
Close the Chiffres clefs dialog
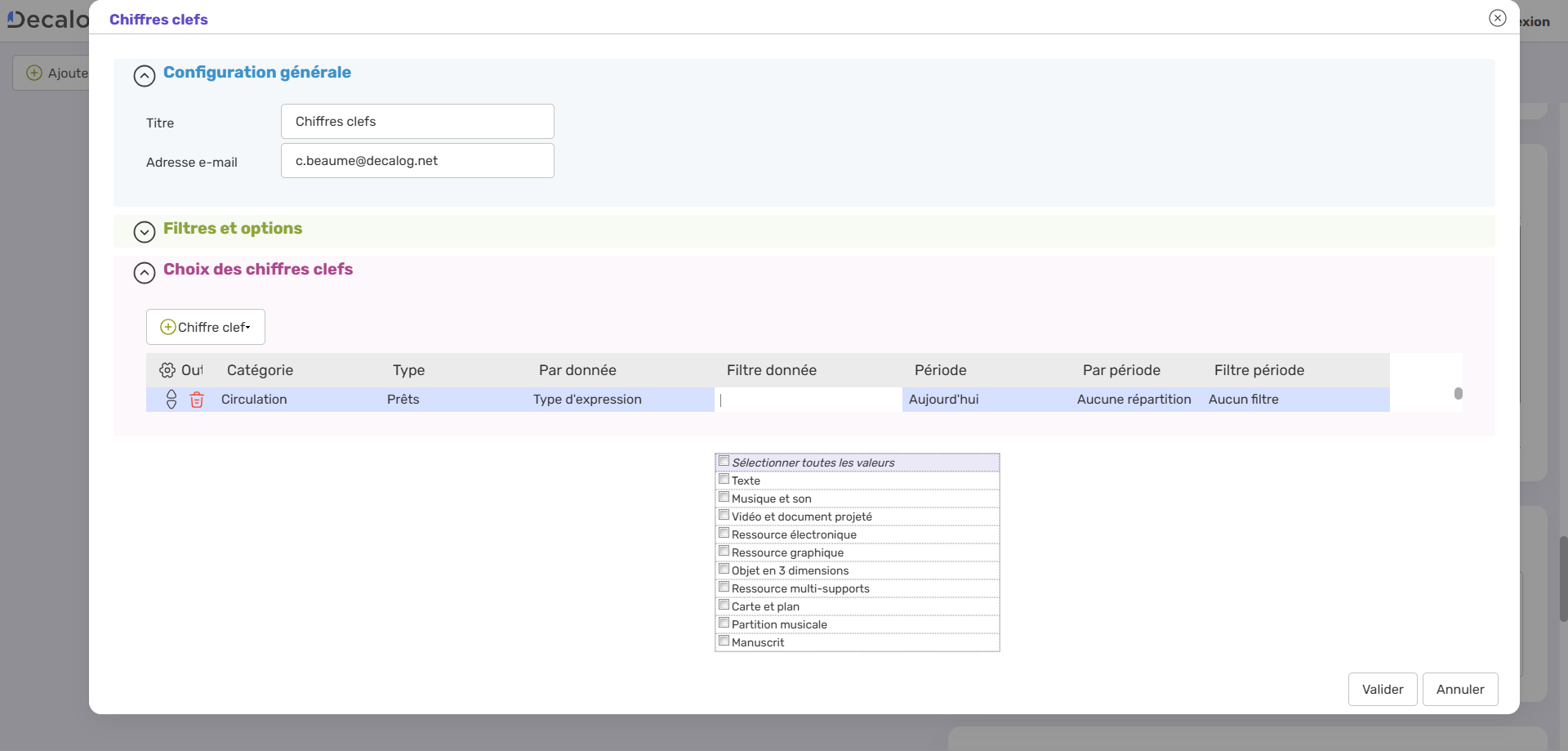tap(1497, 18)
